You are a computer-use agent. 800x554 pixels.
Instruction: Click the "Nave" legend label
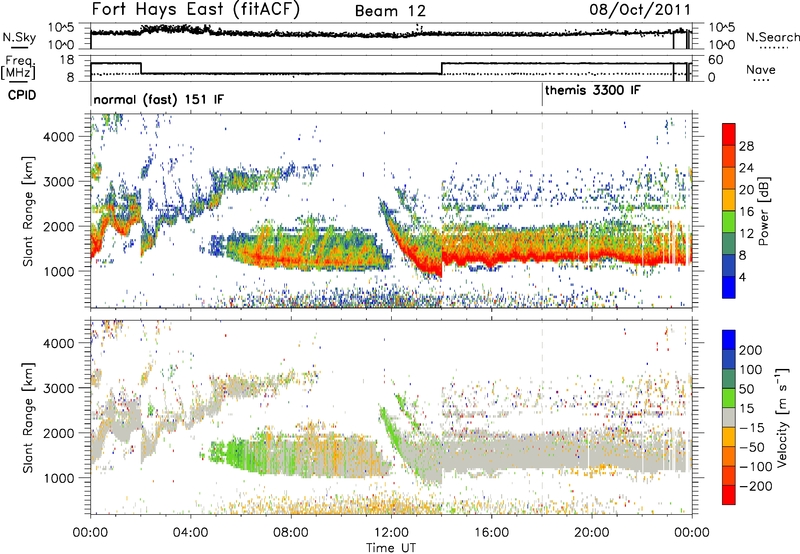(x=761, y=70)
